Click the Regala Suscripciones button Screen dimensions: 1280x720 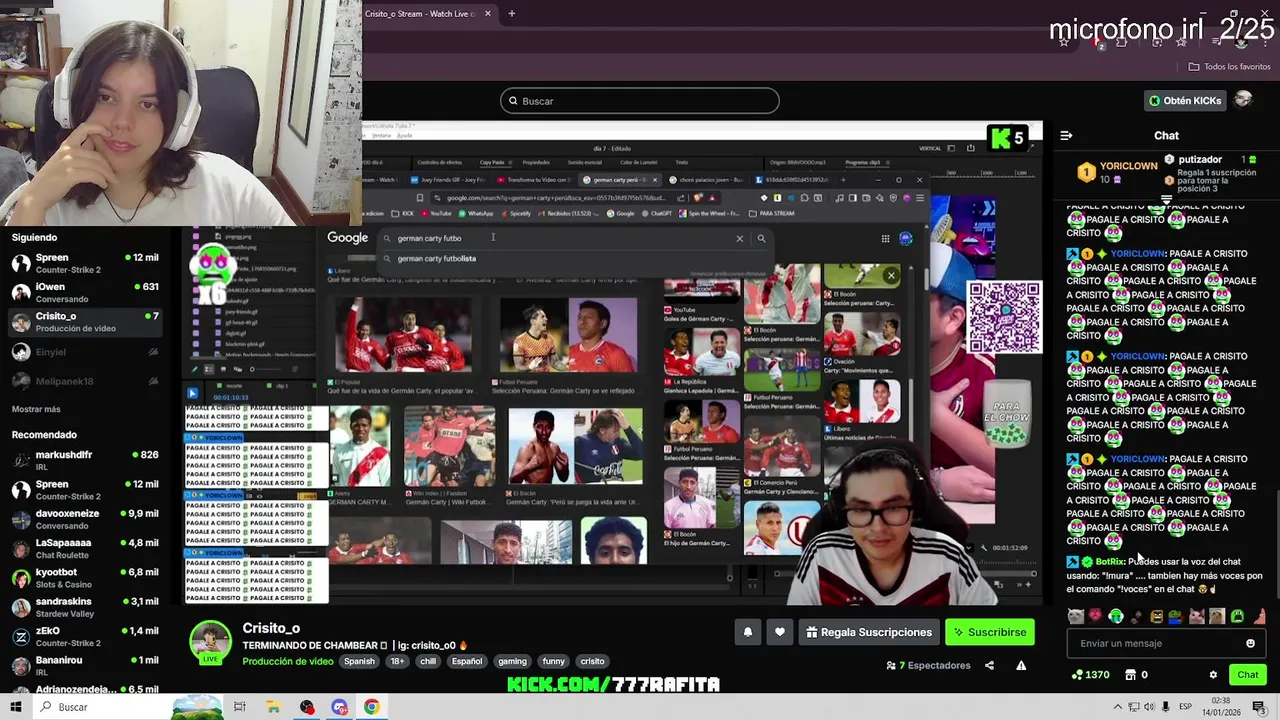(868, 632)
